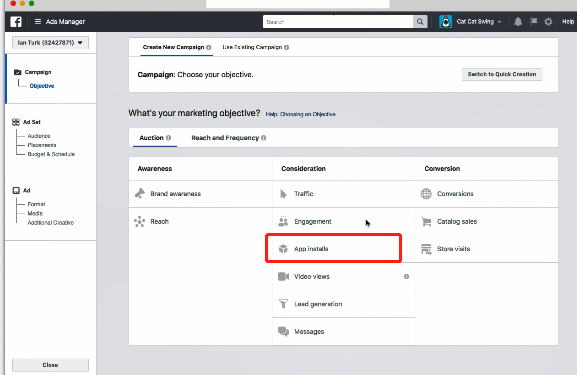This screenshot has width=577, height=375.
Task: Click the Ad Set heading in sidebar
Action: pos(32,122)
